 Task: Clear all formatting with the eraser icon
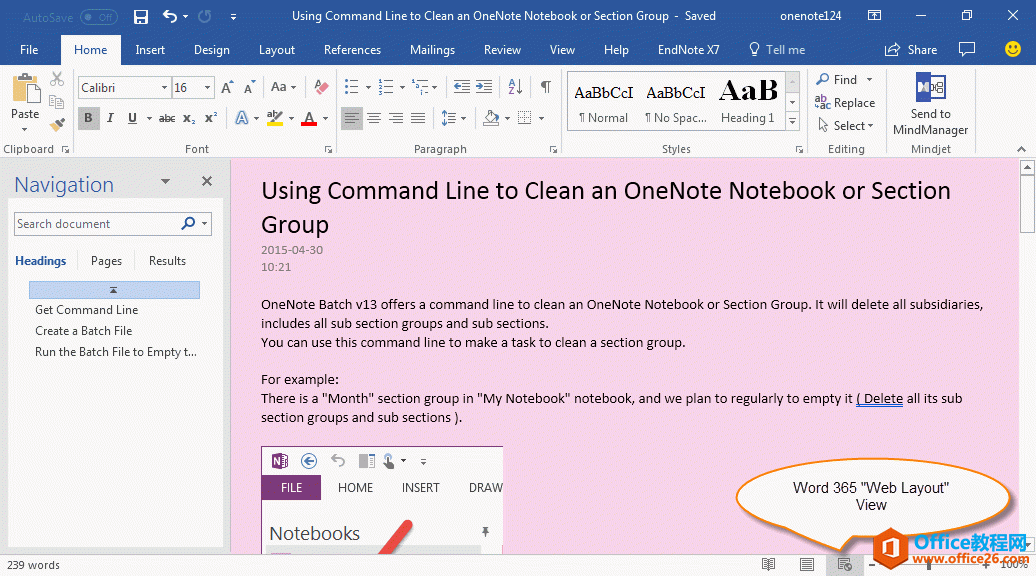(x=320, y=87)
